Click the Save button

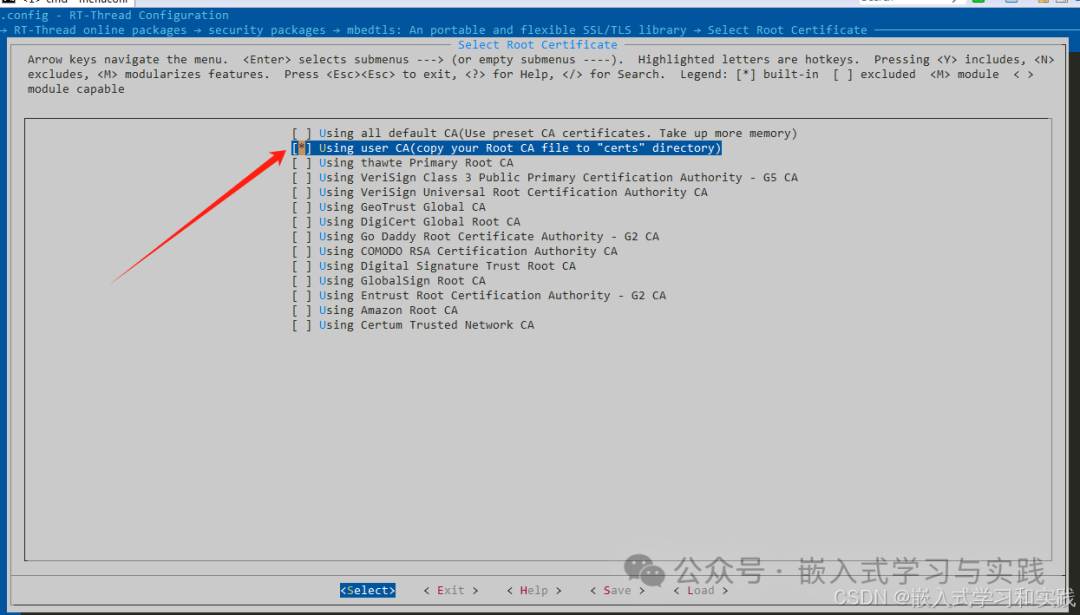click(x=617, y=590)
